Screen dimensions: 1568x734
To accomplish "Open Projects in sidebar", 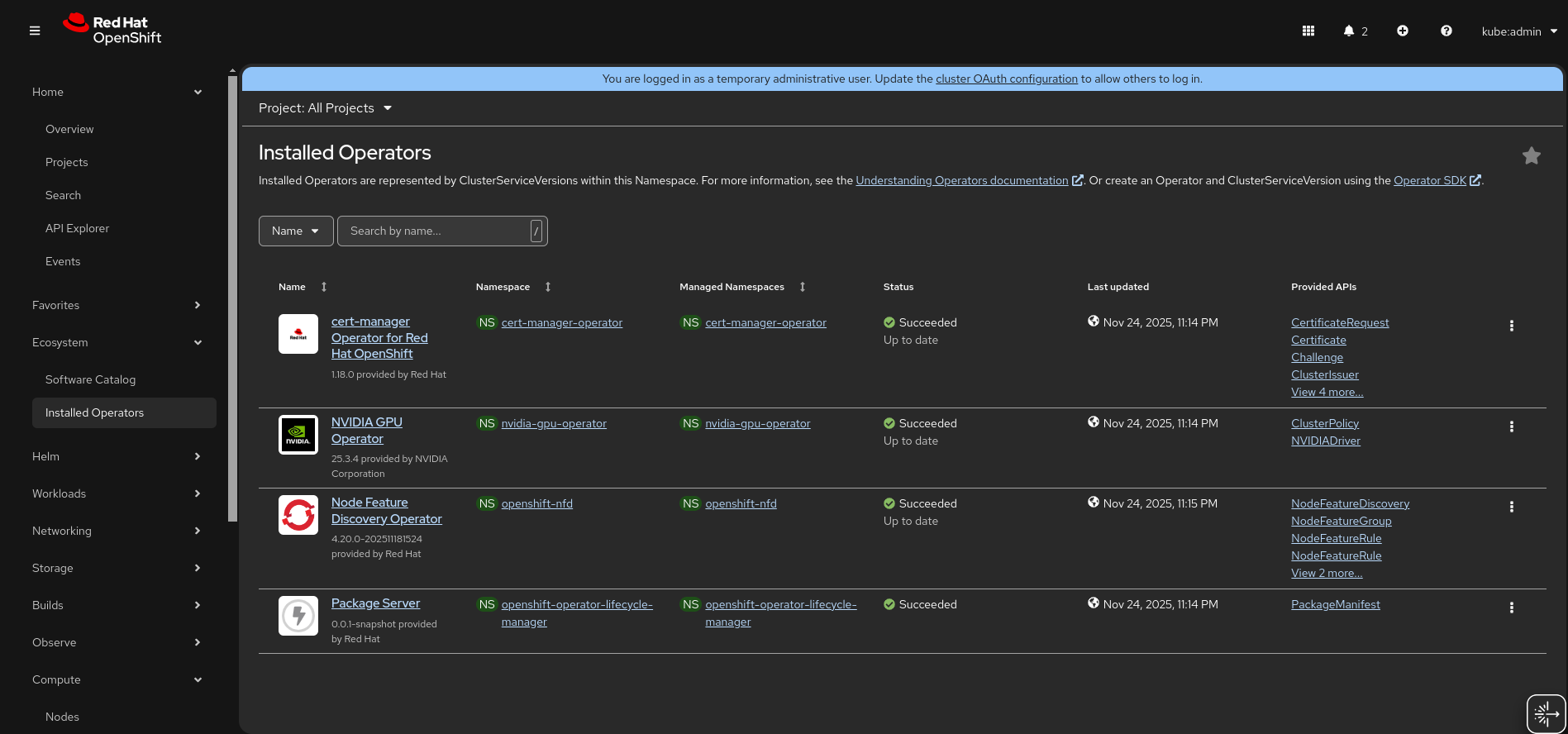I will click(x=66, y=162).
